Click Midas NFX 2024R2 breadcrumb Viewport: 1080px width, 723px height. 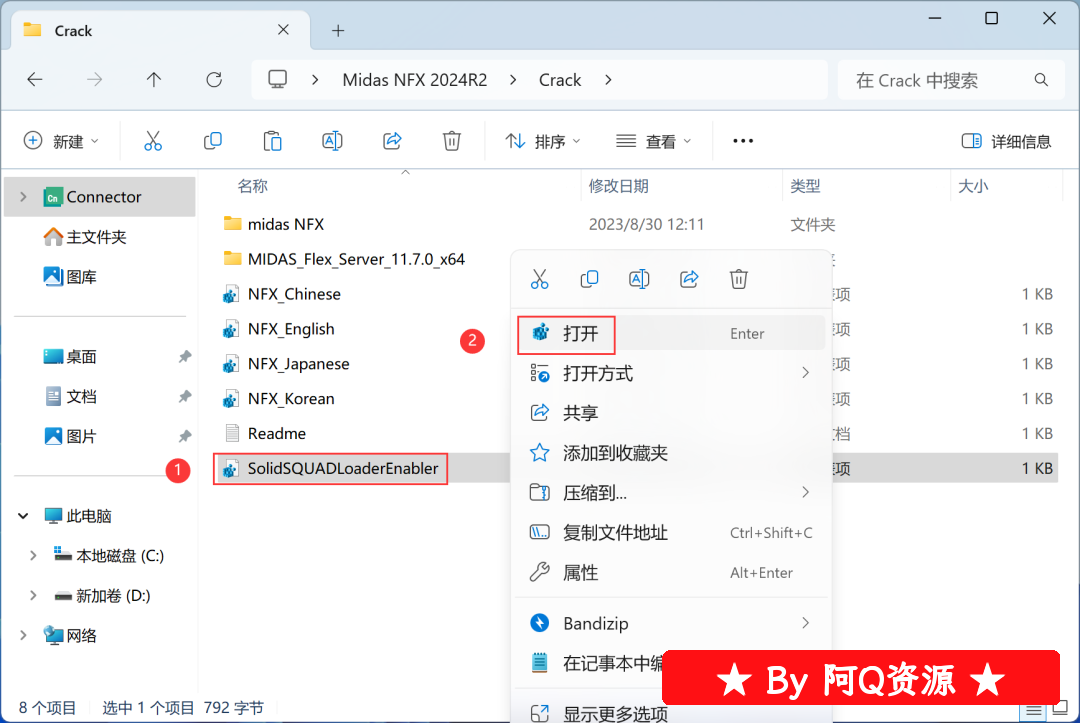pos(415,80)
